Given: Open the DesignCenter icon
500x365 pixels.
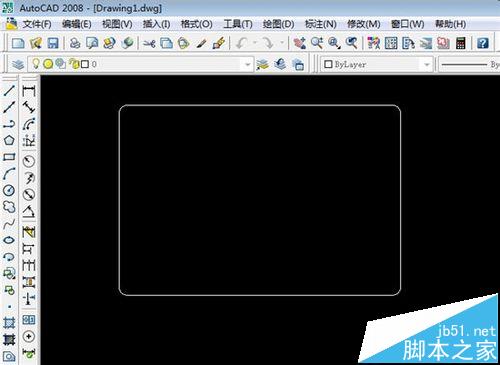Looking at the screenshot, I should [x=391, y=43].
